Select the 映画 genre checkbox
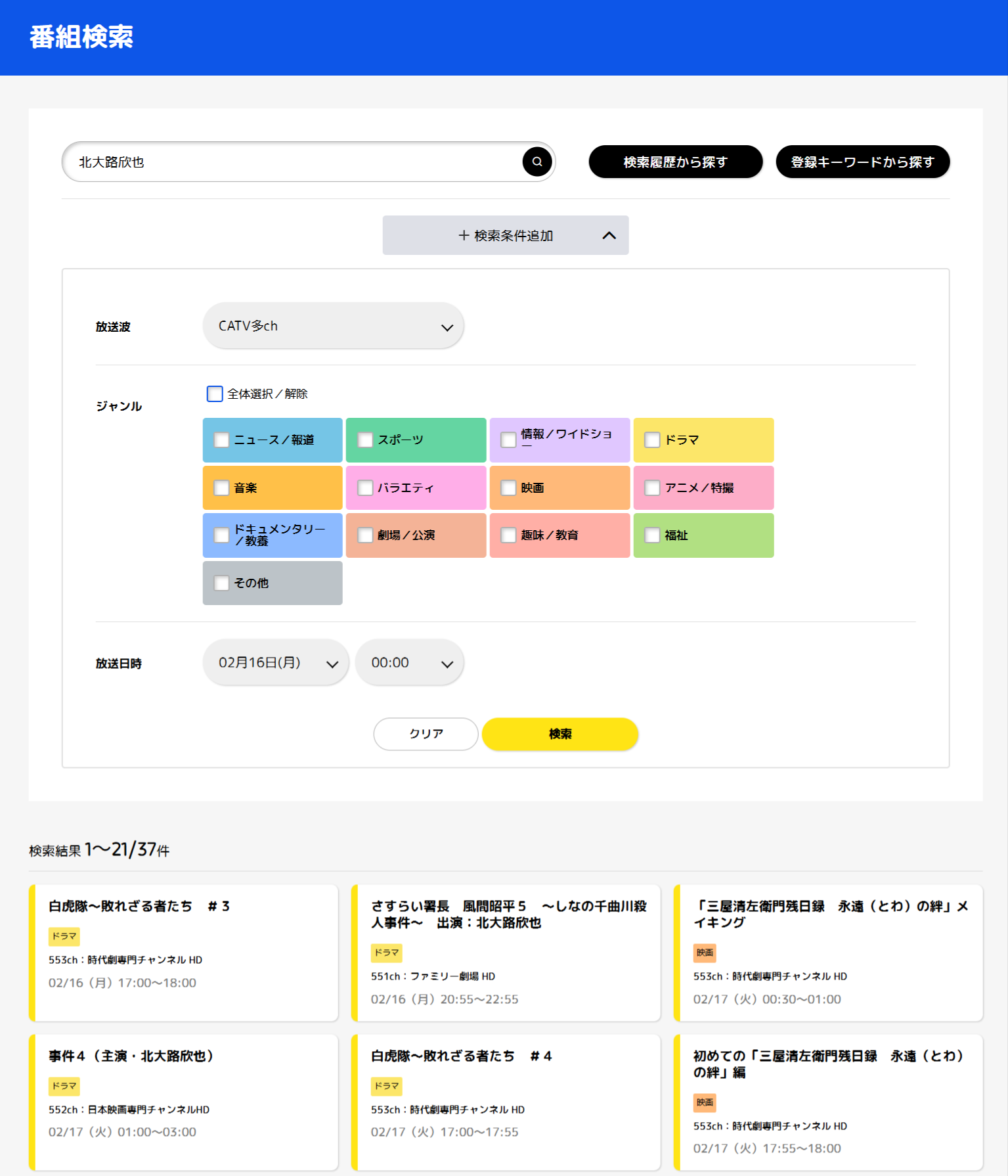Screen dimensions: 1008x1176 tap(508, 488)
